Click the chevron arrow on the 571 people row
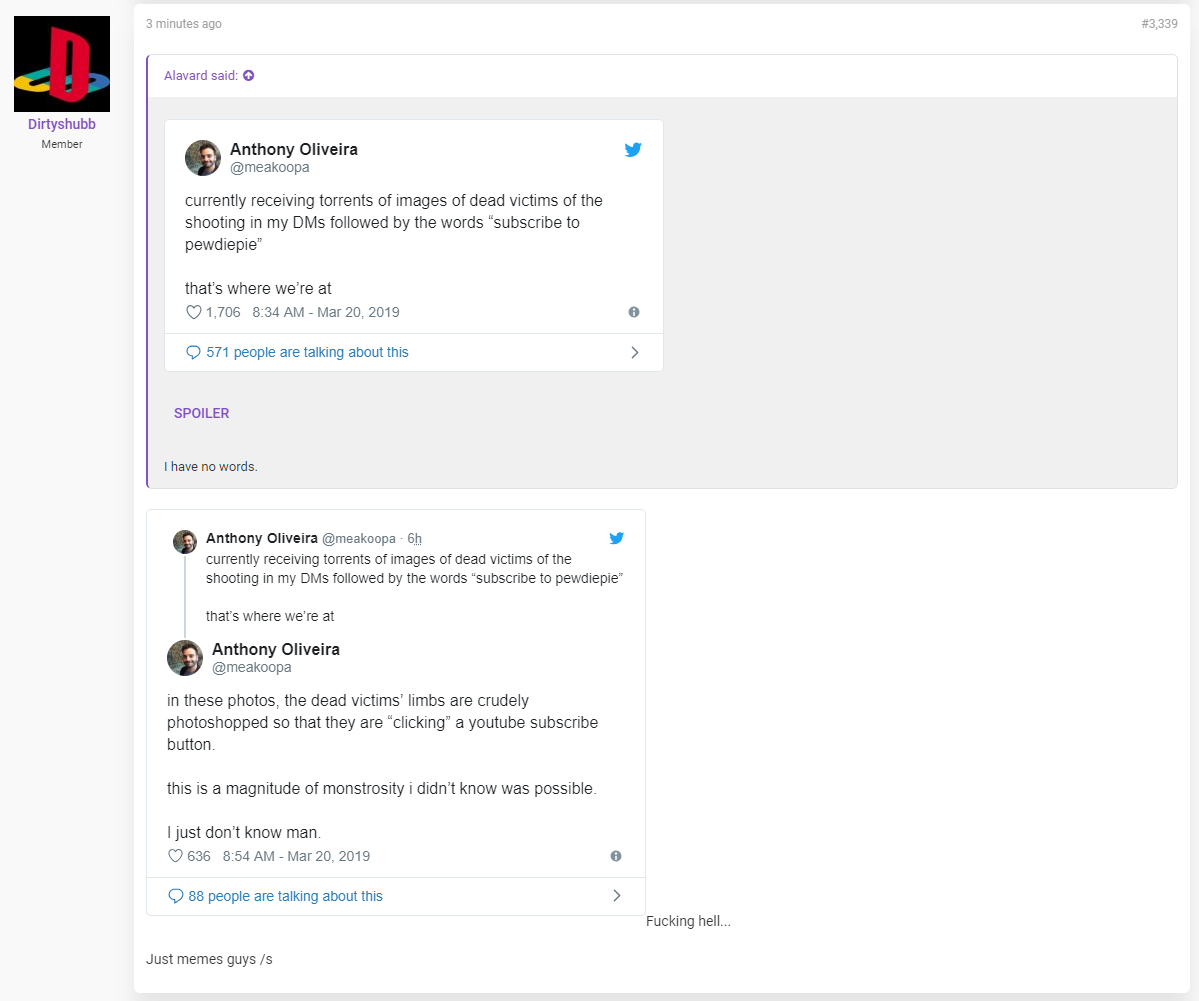Image resolution: width=1199 pixels, height=1001 pixels. point(635,353)
